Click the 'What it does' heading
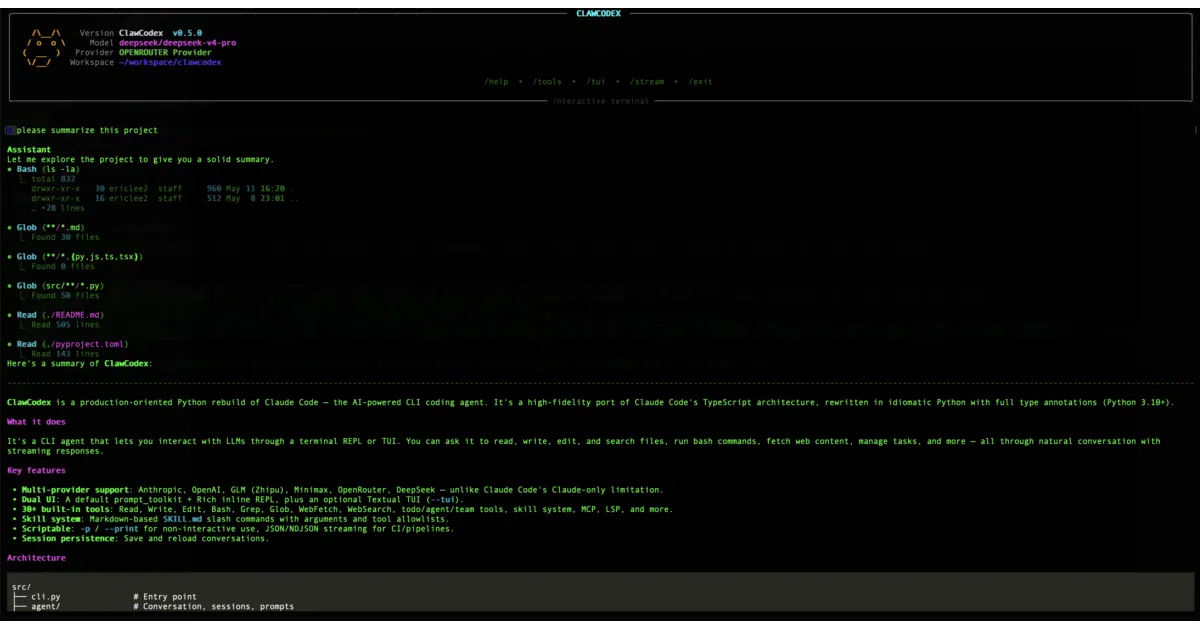This screenshot has width=1200, height=630. click(36, 422)
